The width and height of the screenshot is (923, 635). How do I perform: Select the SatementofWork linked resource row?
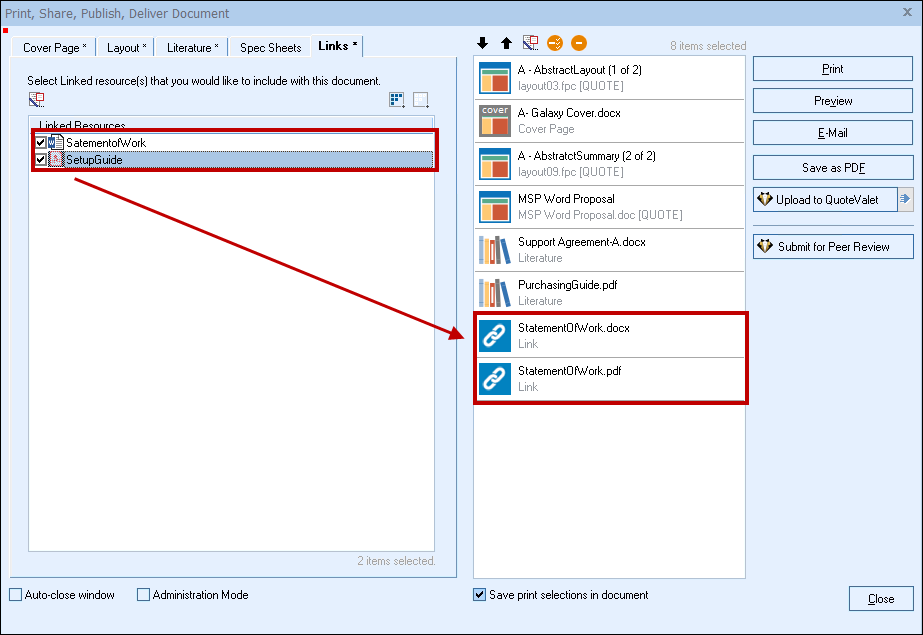coord(233,142)
